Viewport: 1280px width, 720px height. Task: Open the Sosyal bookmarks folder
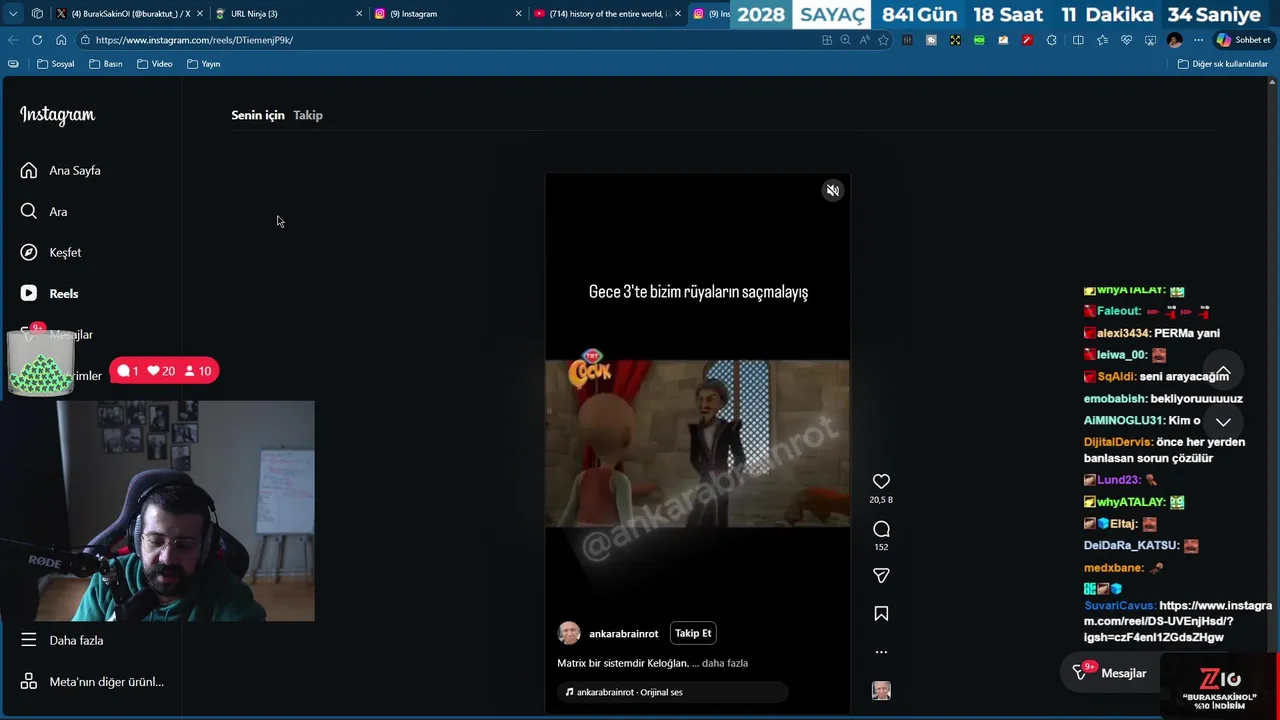(56, 64)
